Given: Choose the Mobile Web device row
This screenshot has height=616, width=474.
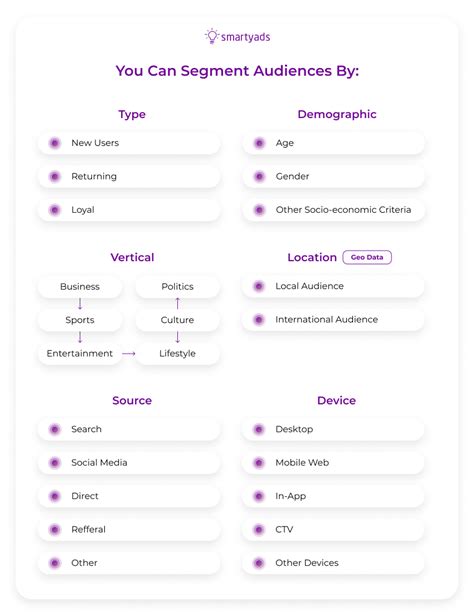Looking at the screenshot, I should tap(333, 462).
